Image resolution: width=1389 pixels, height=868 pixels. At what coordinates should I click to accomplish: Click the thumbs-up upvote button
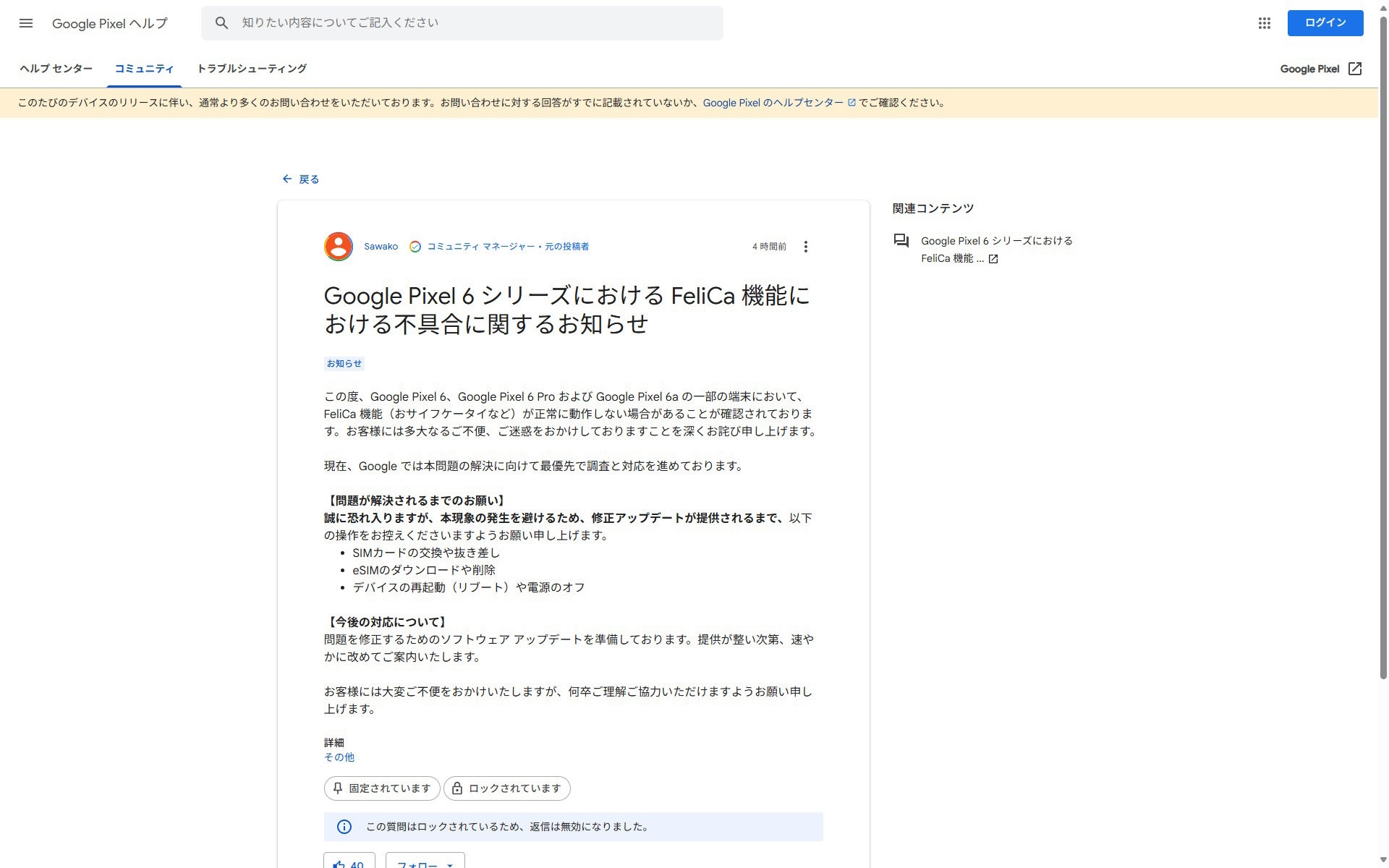349,862
